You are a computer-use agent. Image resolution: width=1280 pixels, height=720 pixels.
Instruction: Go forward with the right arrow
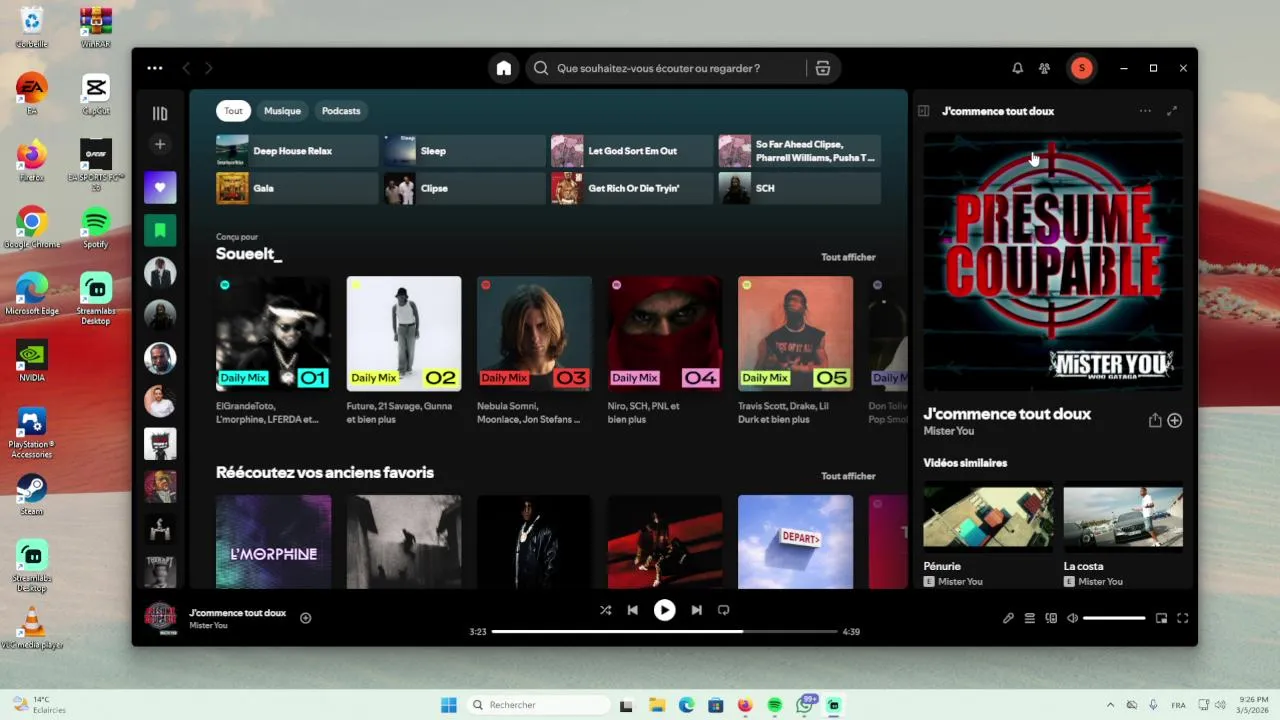(209, 68)
